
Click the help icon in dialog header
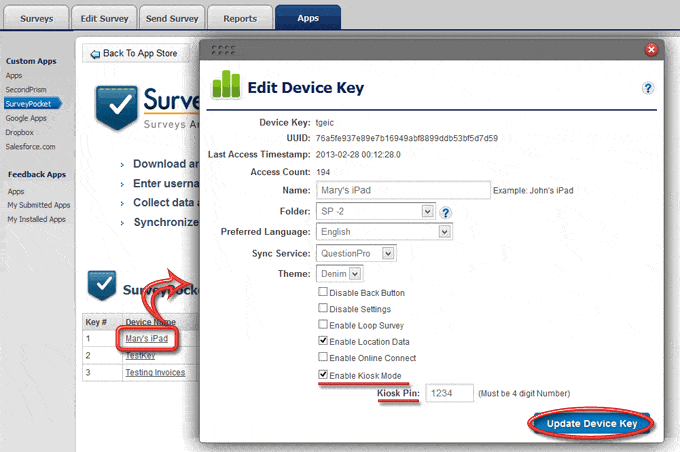(647, 89)
